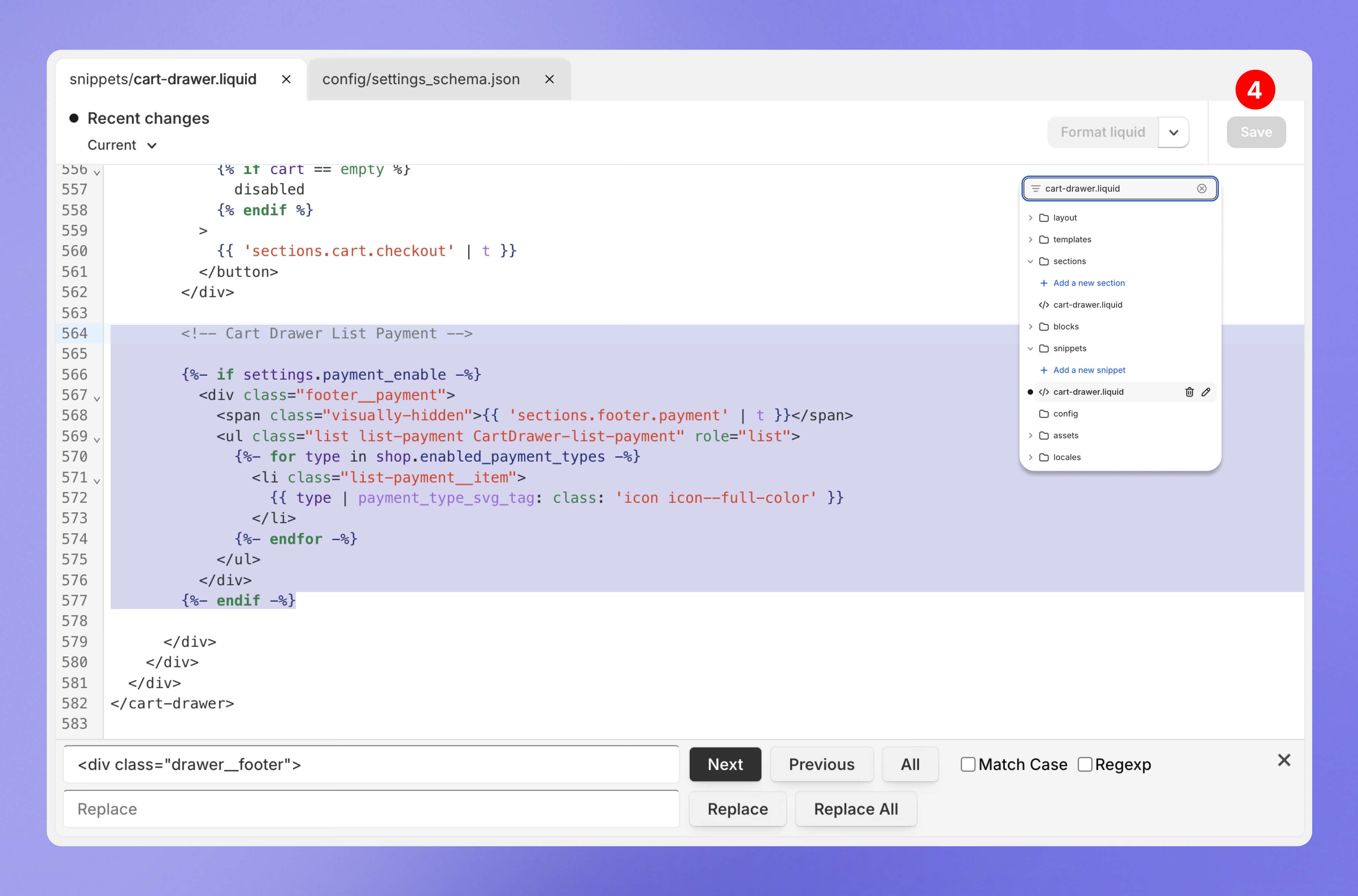Click plus icon to add a new section
This screenshot has height=896, width=1358.
1043,283
